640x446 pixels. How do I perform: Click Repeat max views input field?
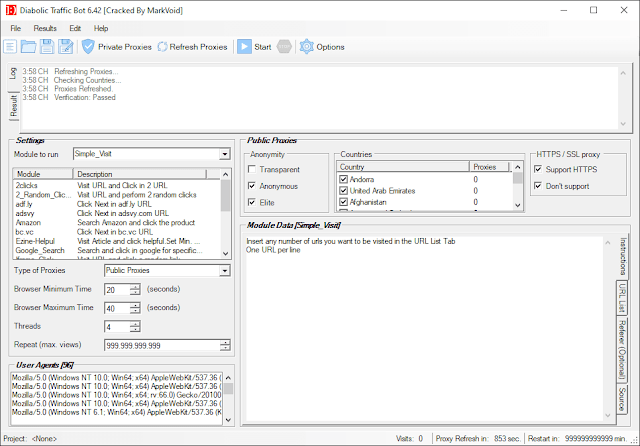[x=162, y=346]
